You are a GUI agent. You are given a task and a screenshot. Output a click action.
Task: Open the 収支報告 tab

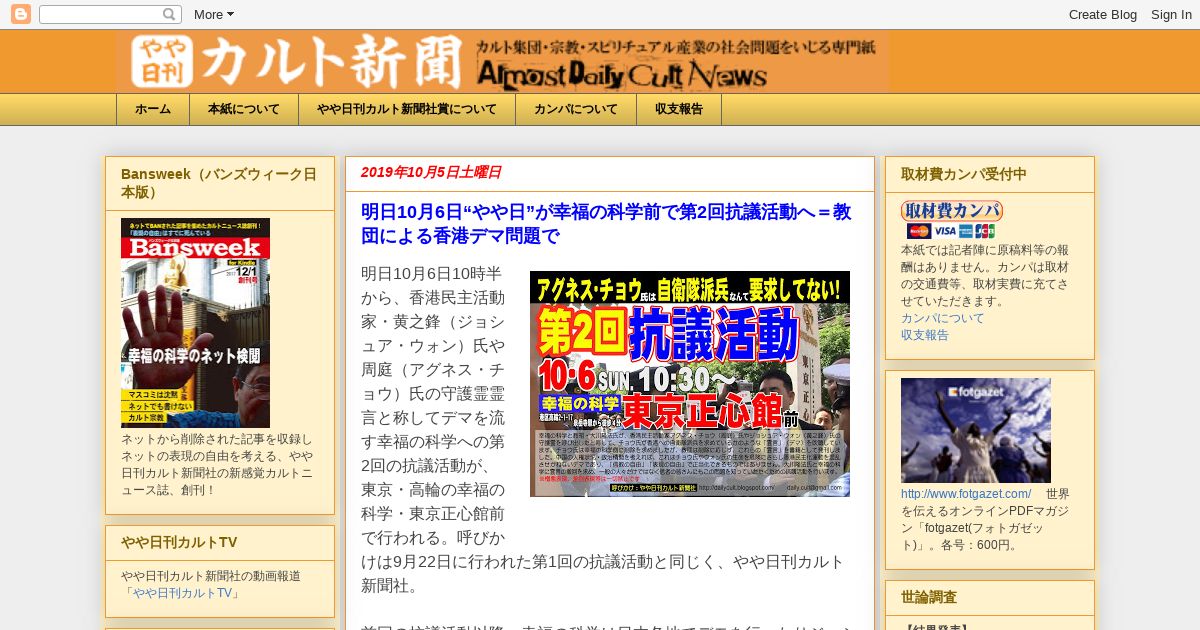679,109
